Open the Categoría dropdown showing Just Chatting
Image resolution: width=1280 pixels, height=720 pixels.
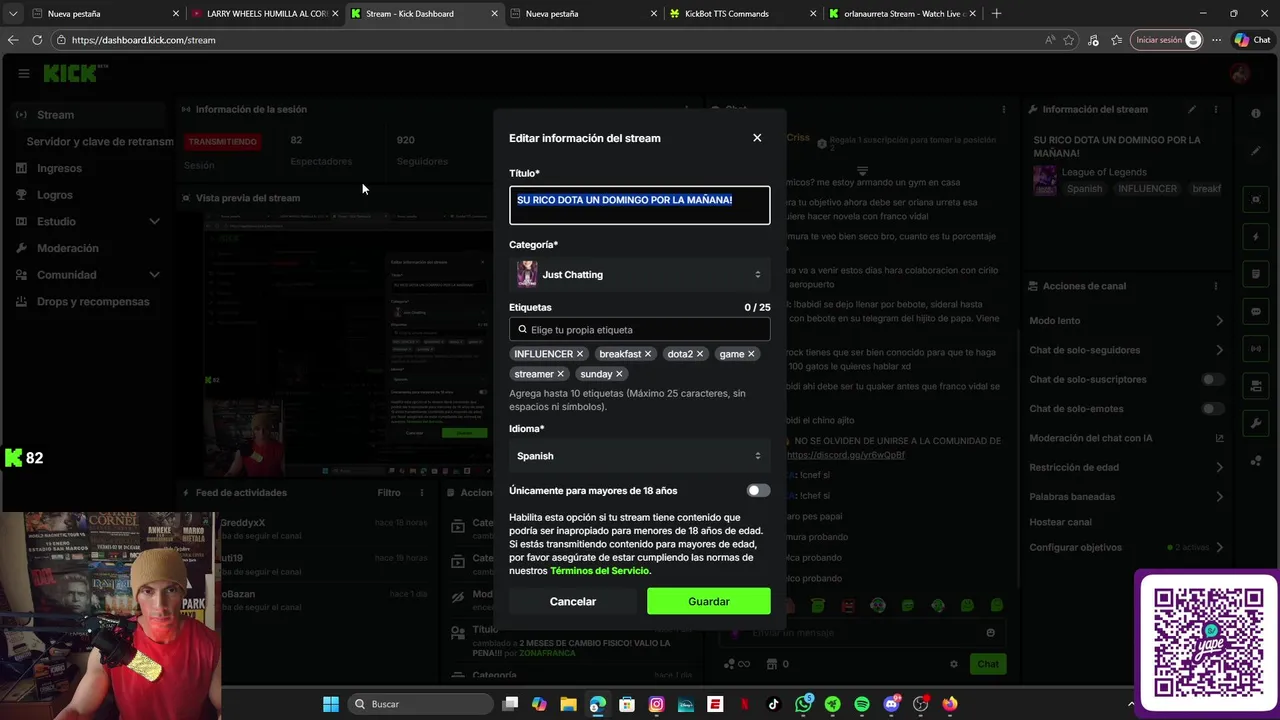(x=640, y=274)
